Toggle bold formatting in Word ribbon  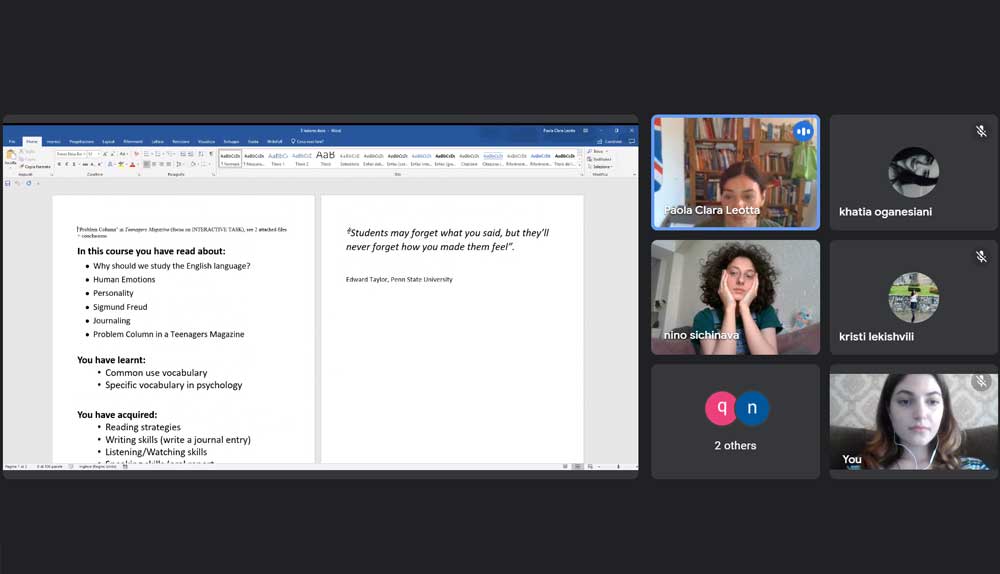tap(59, 164)
